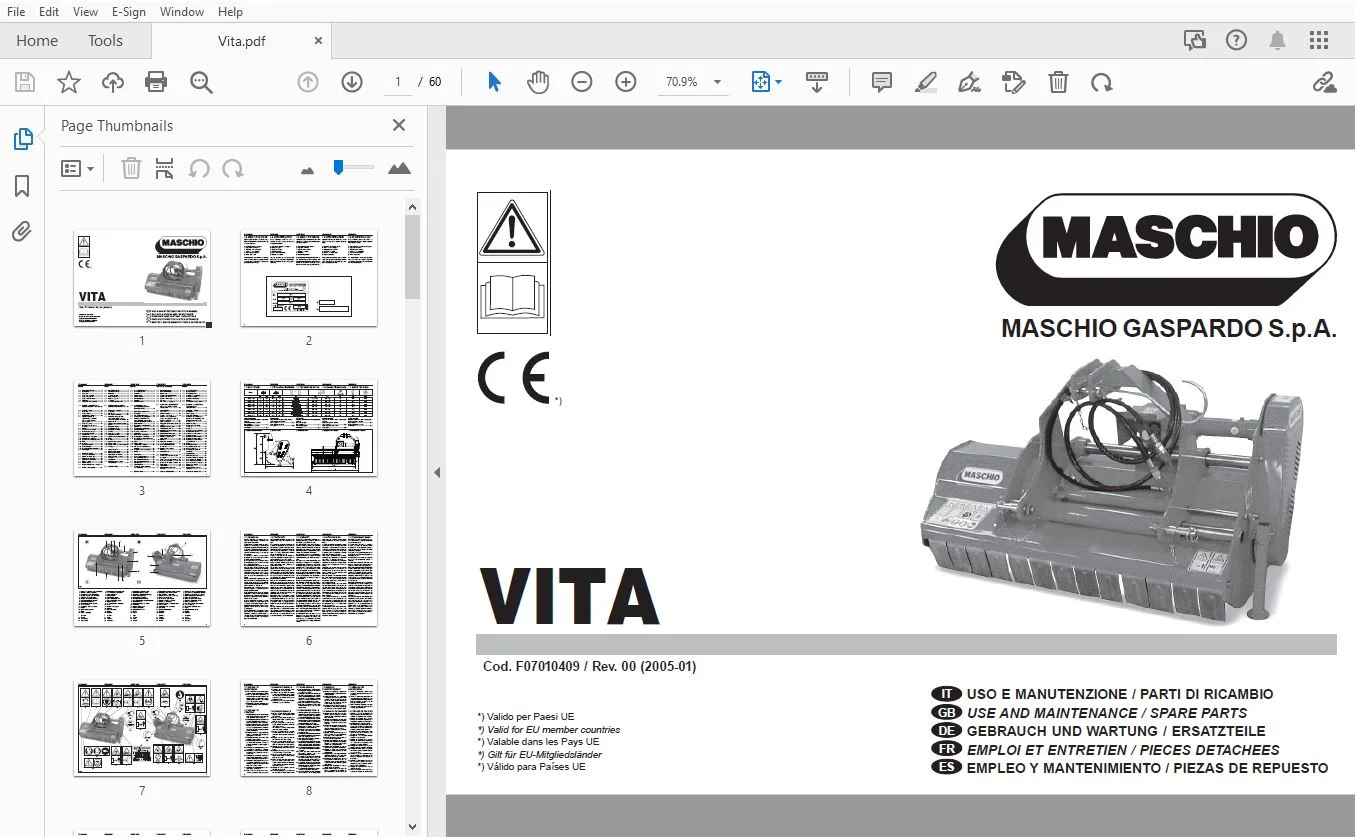Open the Help menu
This screenshot has width=1355, height=837.
(x=230, y=12)
